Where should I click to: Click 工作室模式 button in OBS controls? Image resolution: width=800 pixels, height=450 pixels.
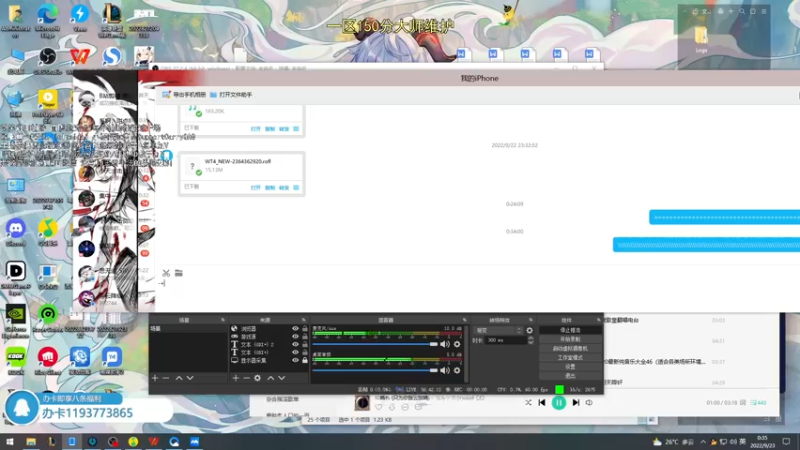(570, 358)
